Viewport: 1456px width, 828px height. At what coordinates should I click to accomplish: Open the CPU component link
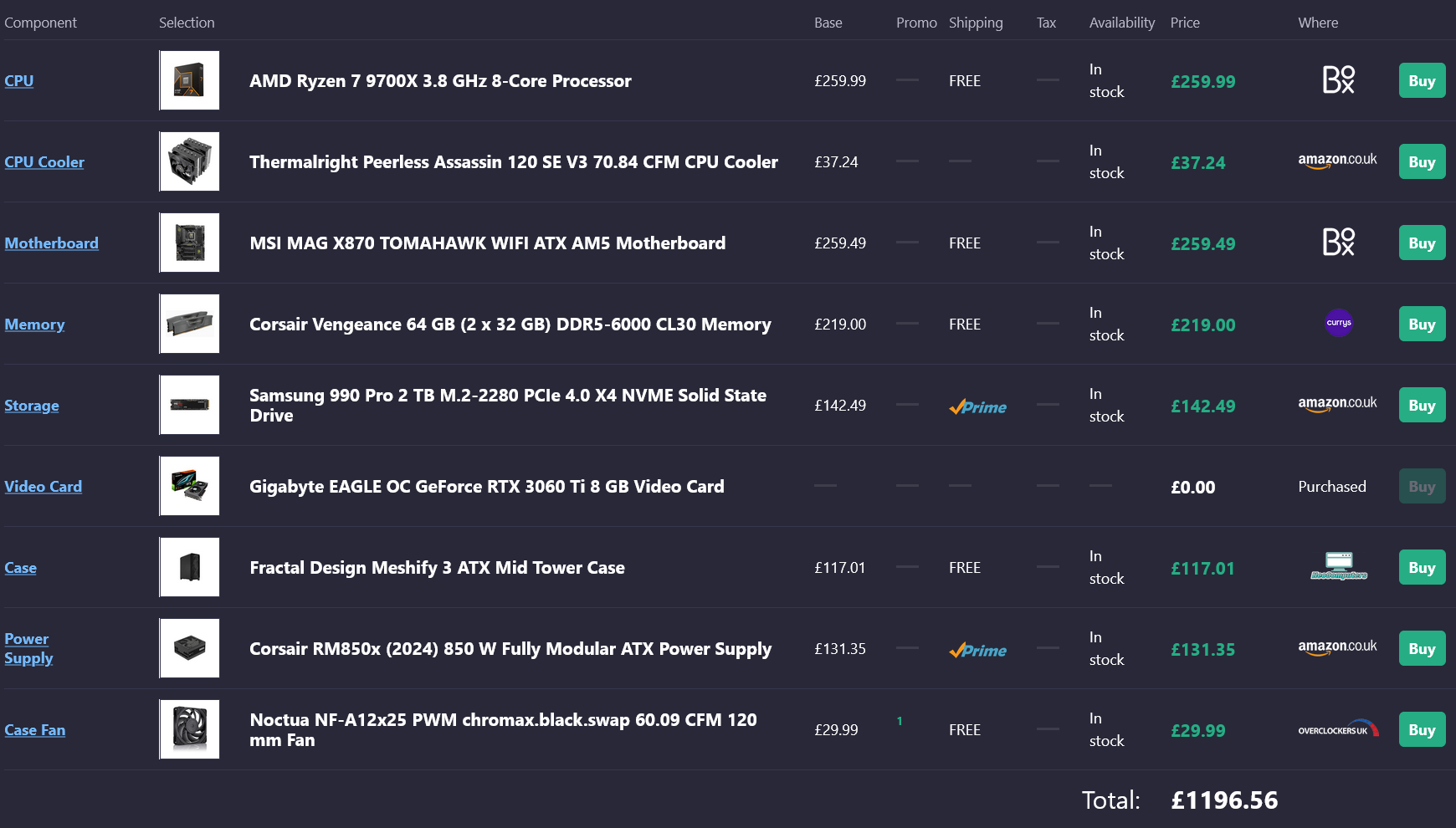[19, 81]
